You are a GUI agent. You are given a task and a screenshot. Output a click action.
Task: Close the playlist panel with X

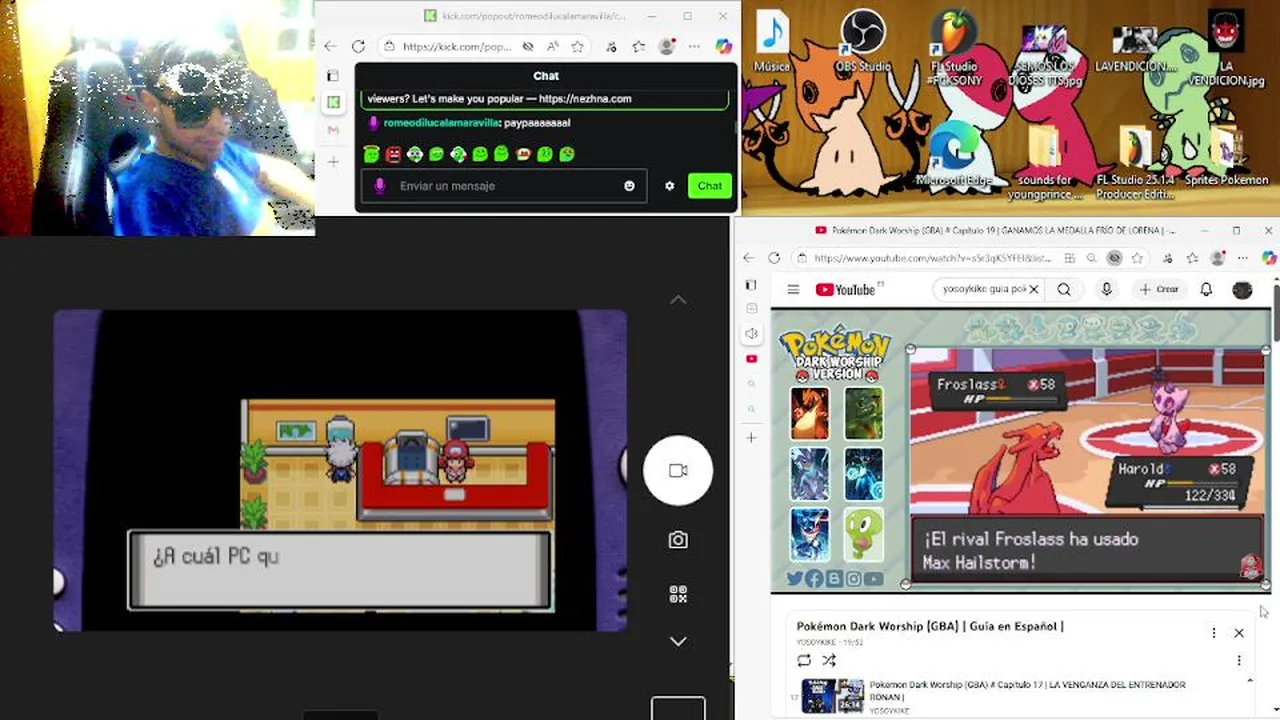1239,633
